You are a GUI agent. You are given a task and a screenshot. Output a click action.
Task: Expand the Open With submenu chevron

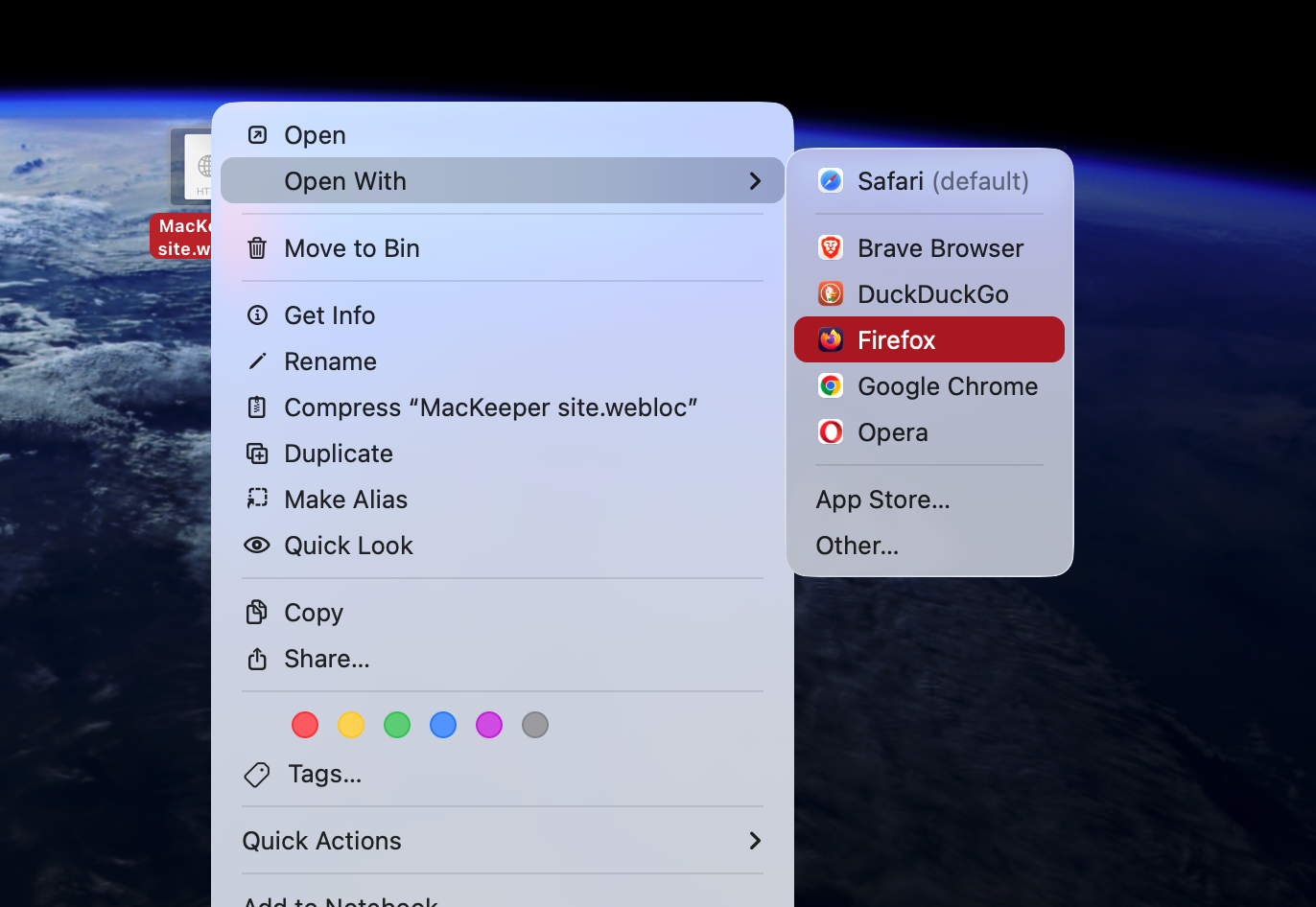755,180
